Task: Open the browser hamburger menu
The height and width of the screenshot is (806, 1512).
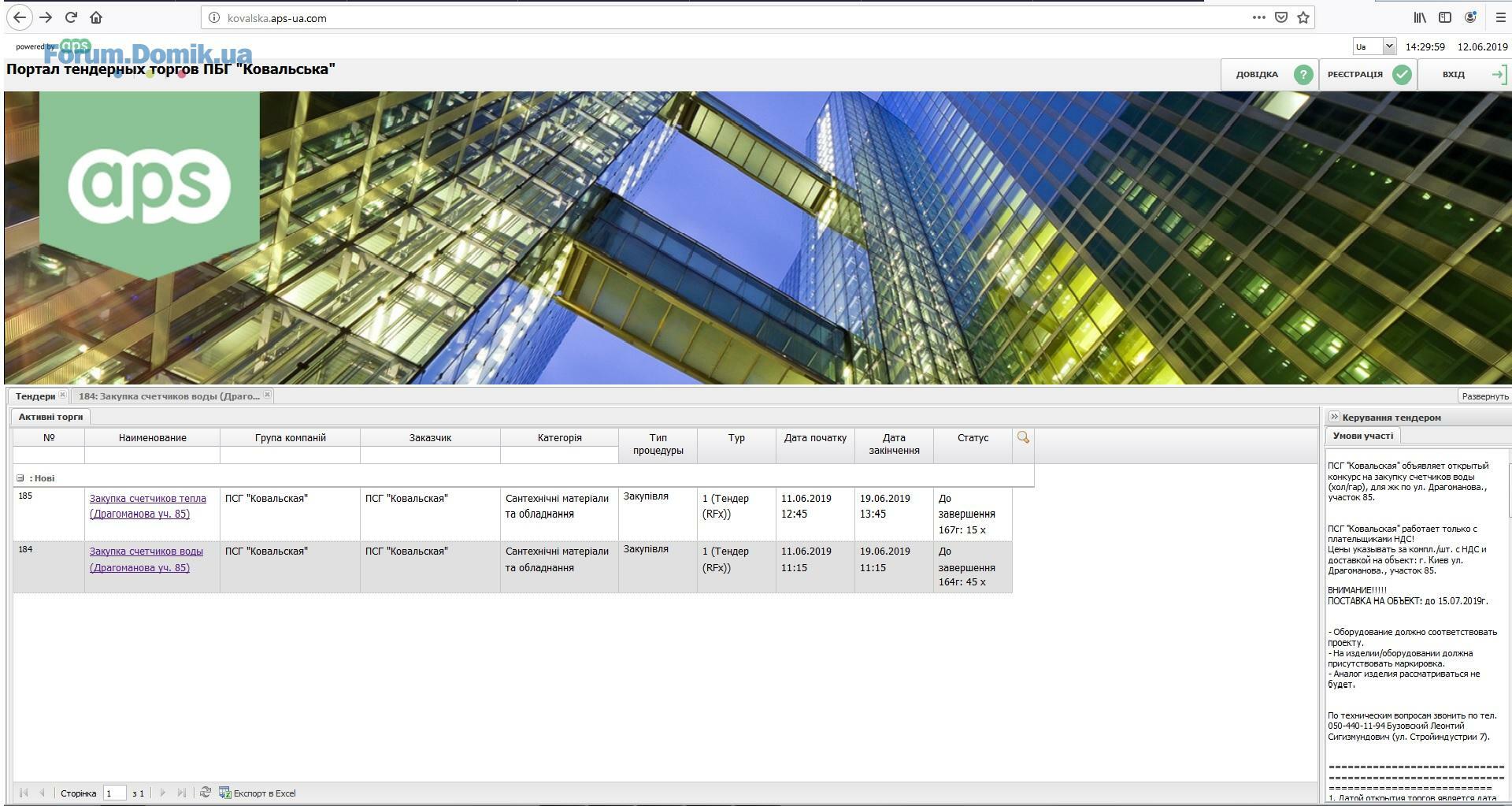Action: click(1500, 17)
